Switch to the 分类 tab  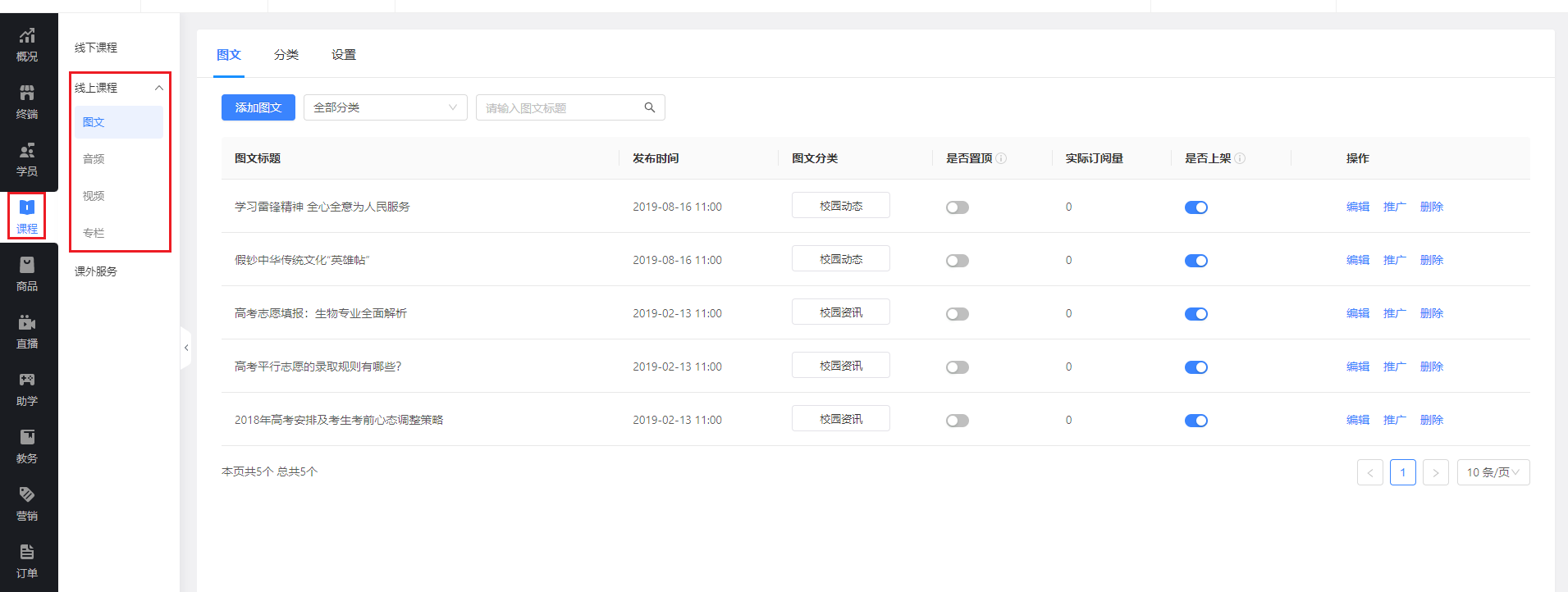(x=286, y=55)
